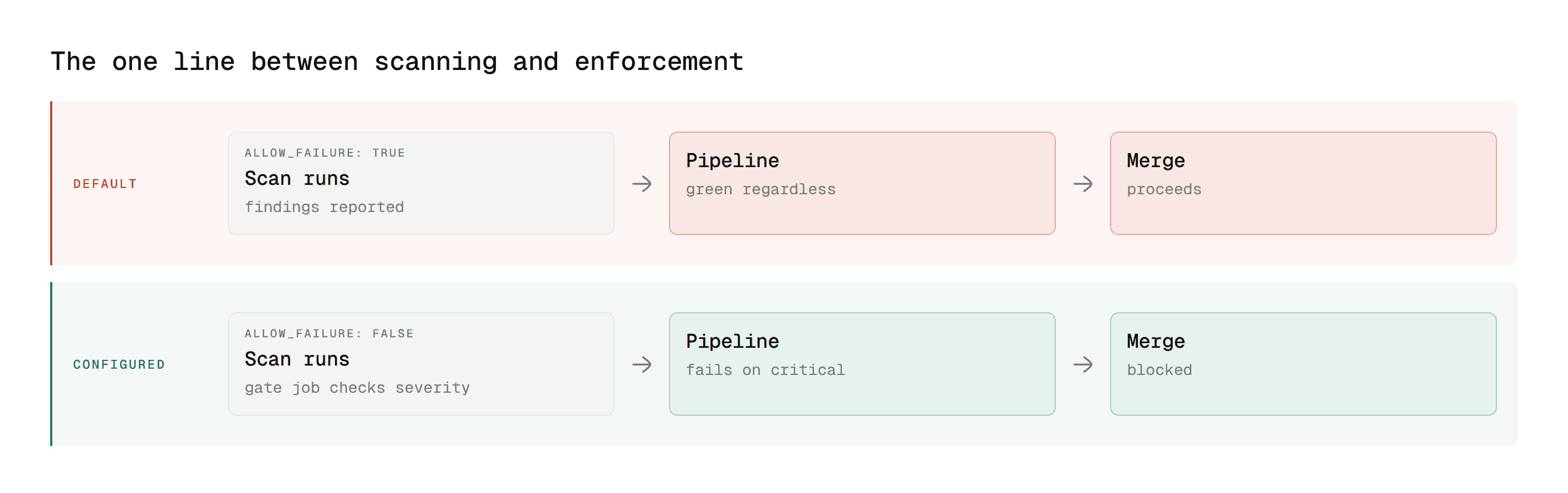
Task: Click the ALLOW_FAILURE: TRUE label
Action: (325, 152)
